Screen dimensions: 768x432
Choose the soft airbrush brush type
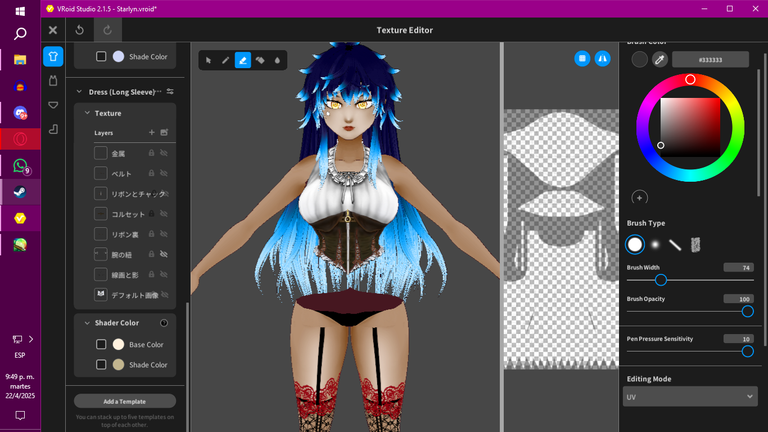pos(655,244)
